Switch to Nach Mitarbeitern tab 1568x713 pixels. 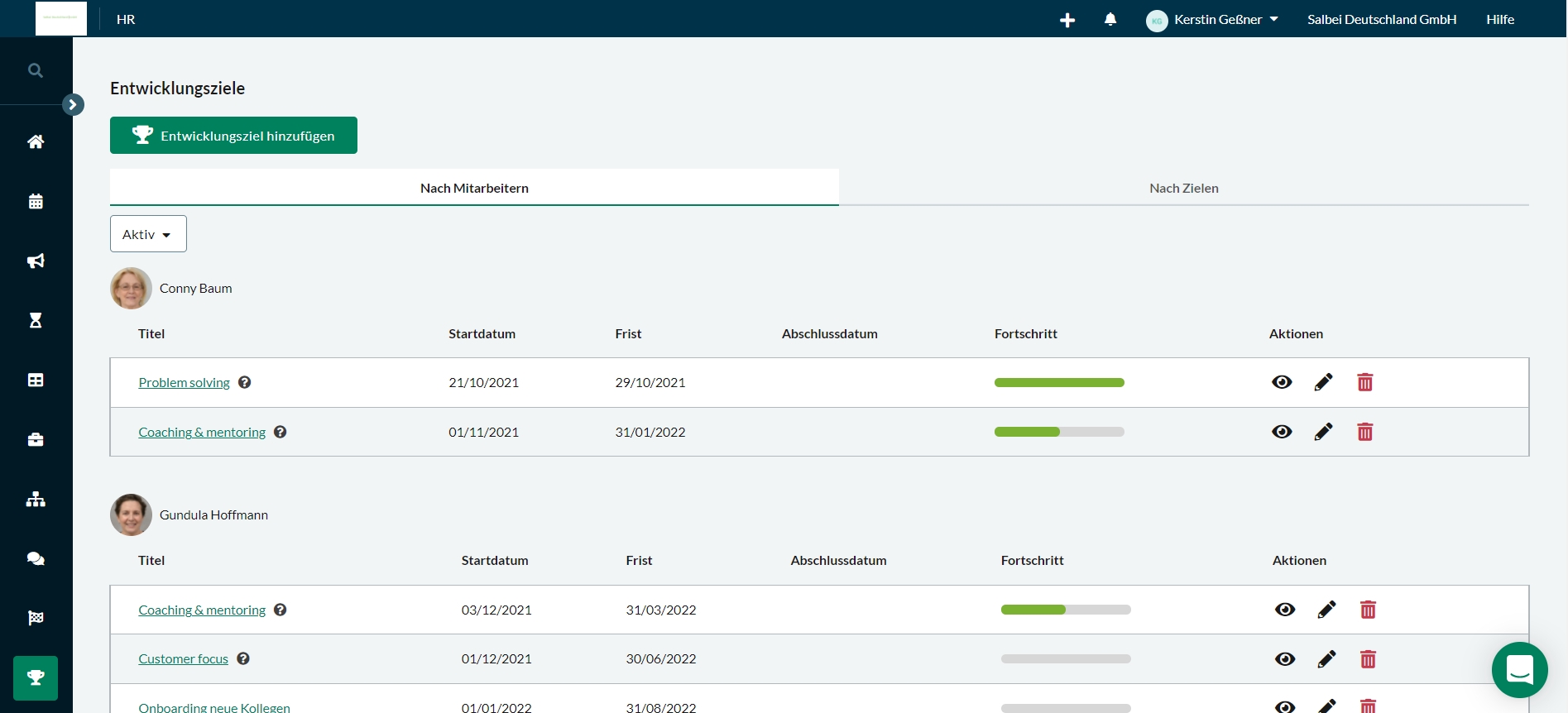[474, 188]
